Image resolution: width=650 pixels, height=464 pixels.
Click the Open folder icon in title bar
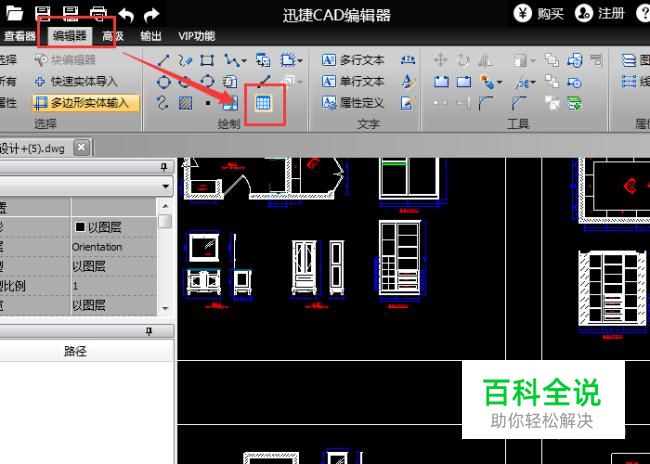[x=14, y=13]
